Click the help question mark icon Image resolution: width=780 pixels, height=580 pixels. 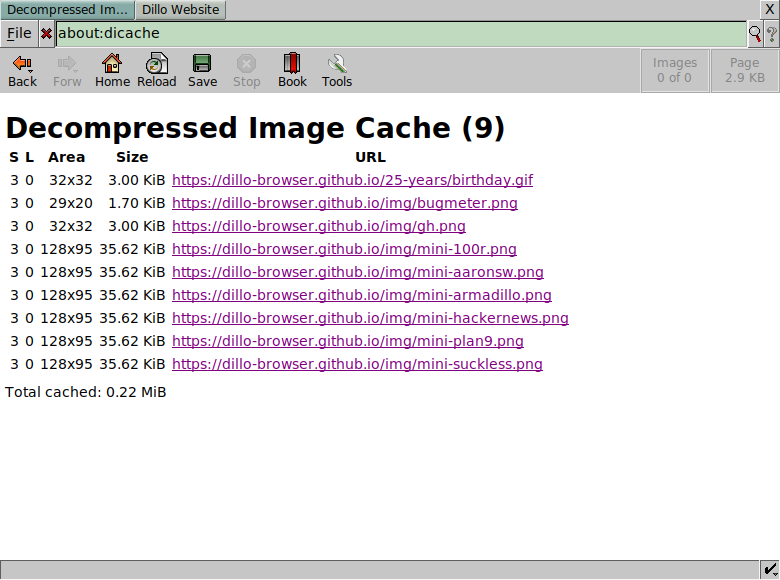point(771,33)
